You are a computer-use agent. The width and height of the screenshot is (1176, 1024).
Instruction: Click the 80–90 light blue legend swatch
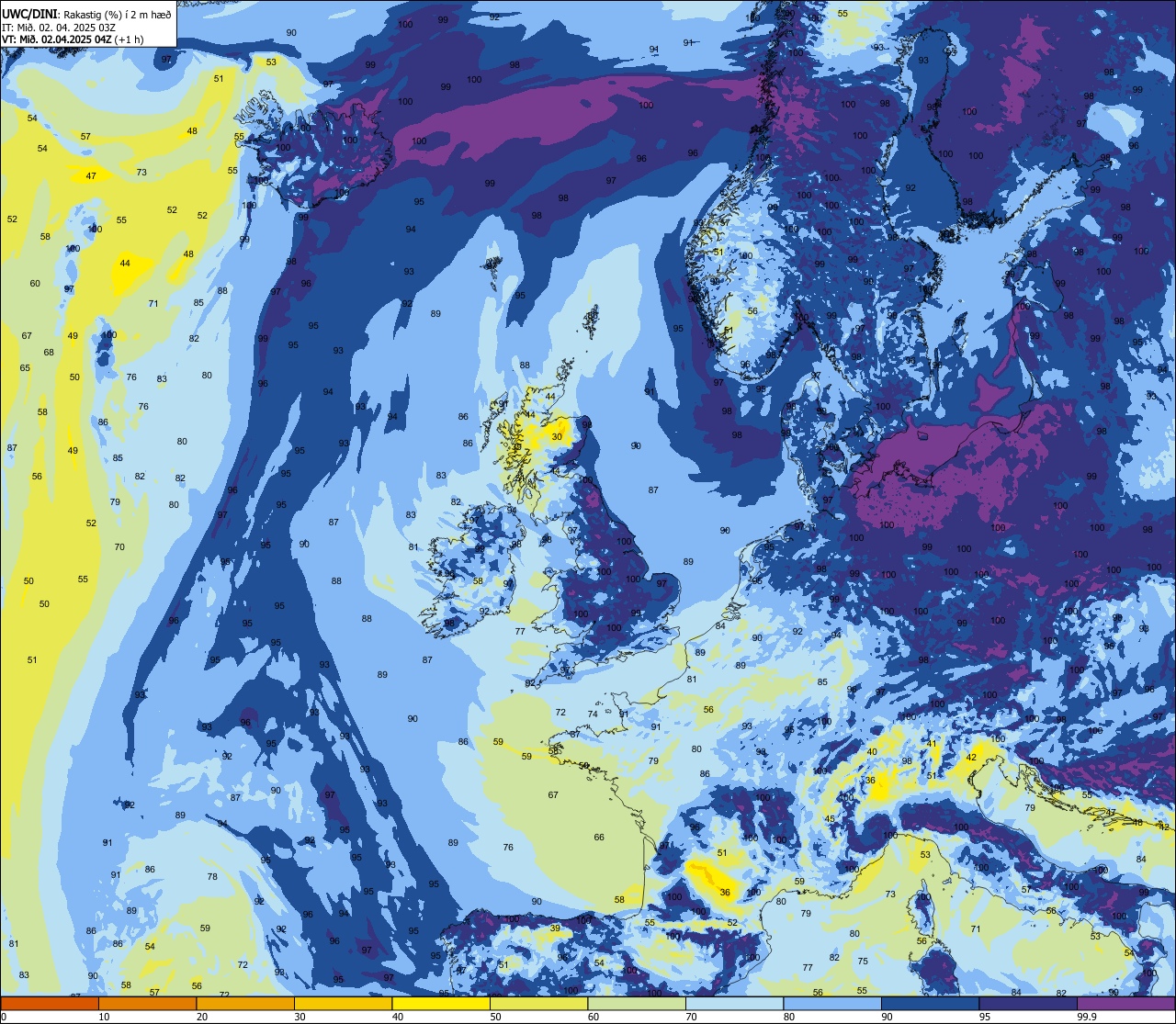pos(832,1003)
